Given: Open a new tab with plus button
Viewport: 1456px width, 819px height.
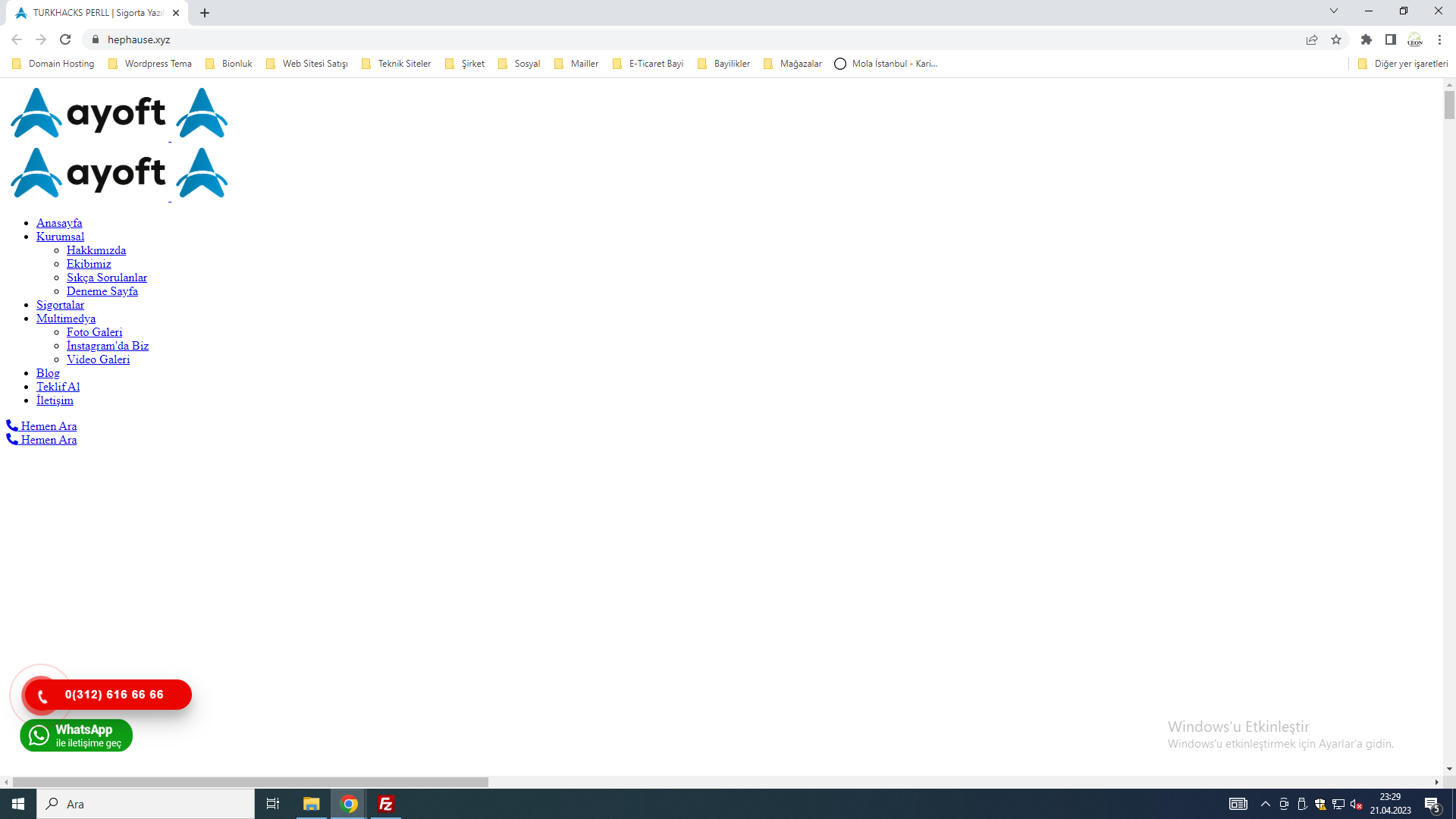Looking at the screenshot, I should tap(205, 13).
